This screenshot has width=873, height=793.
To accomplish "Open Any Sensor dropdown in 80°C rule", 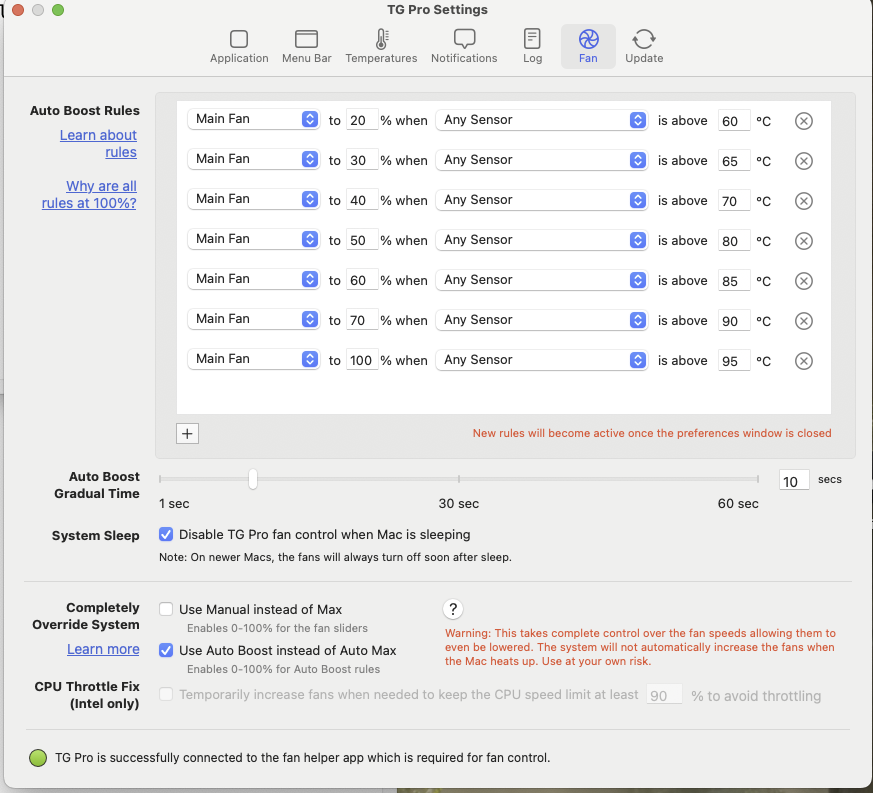I will pos(541,241).
